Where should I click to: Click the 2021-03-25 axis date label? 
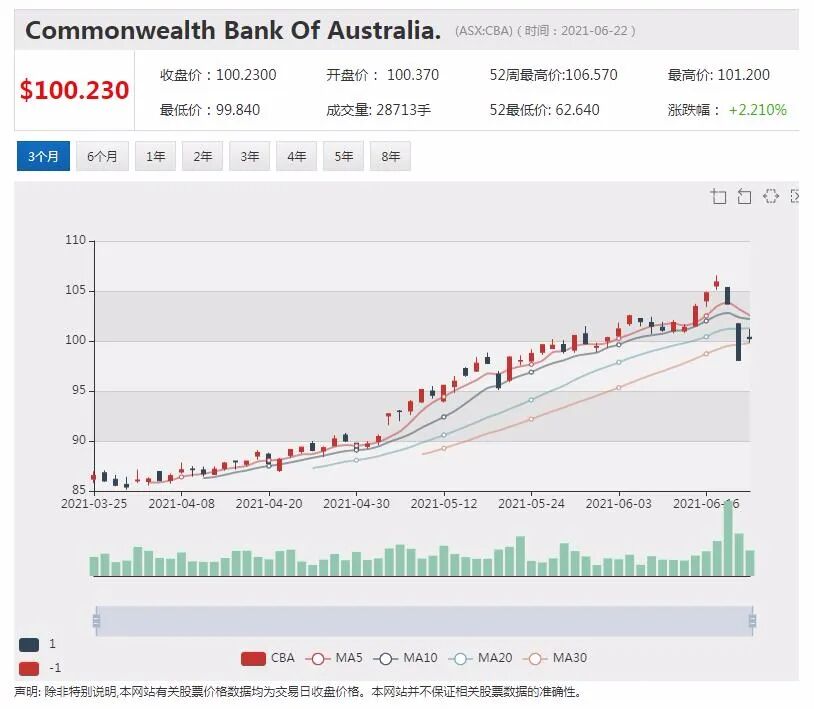tap(94, 503)
